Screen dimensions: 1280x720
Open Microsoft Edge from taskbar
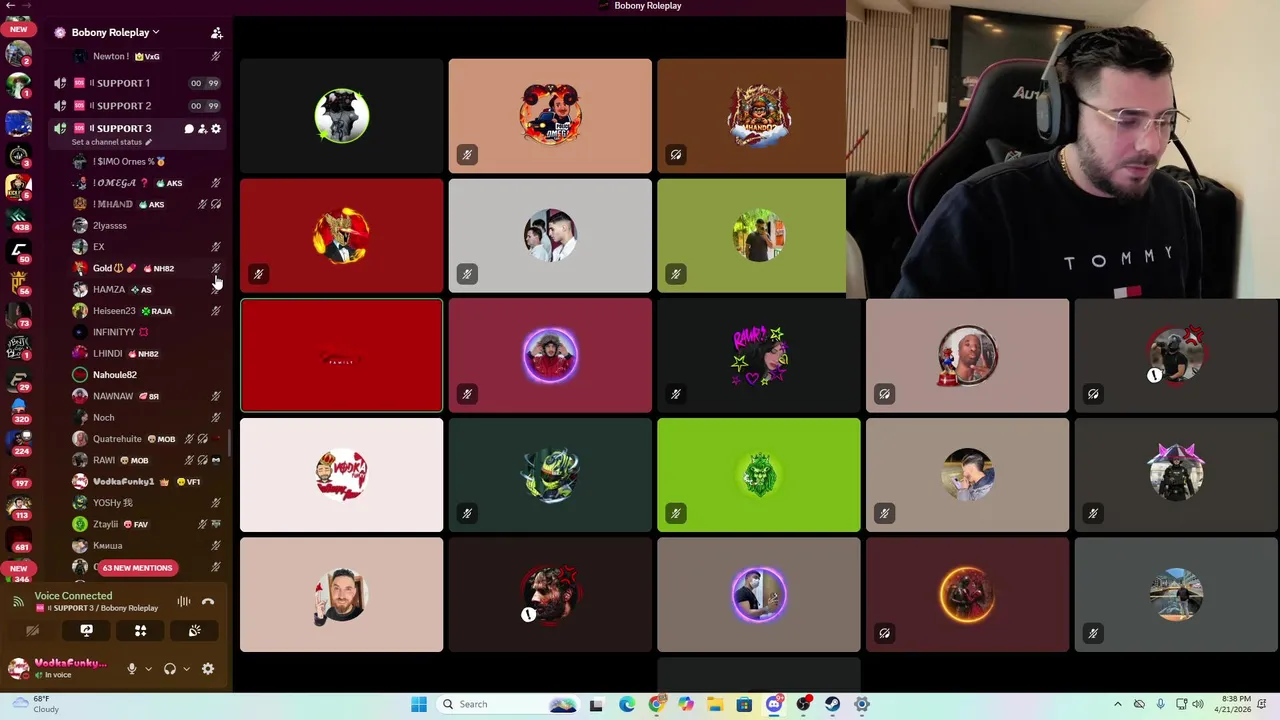coord(626,704)
